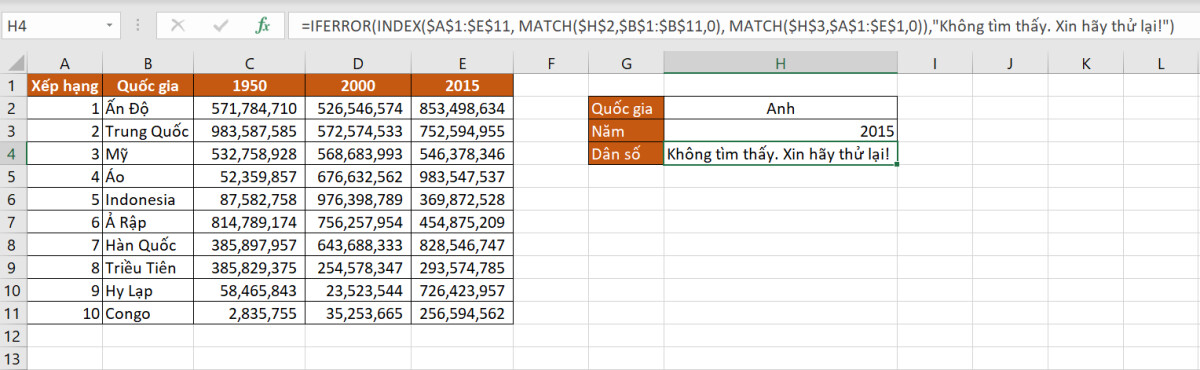The width and height of the screenshot is (1200, 370).
Task: Select column I header
Action: click(x=934, y=64)
